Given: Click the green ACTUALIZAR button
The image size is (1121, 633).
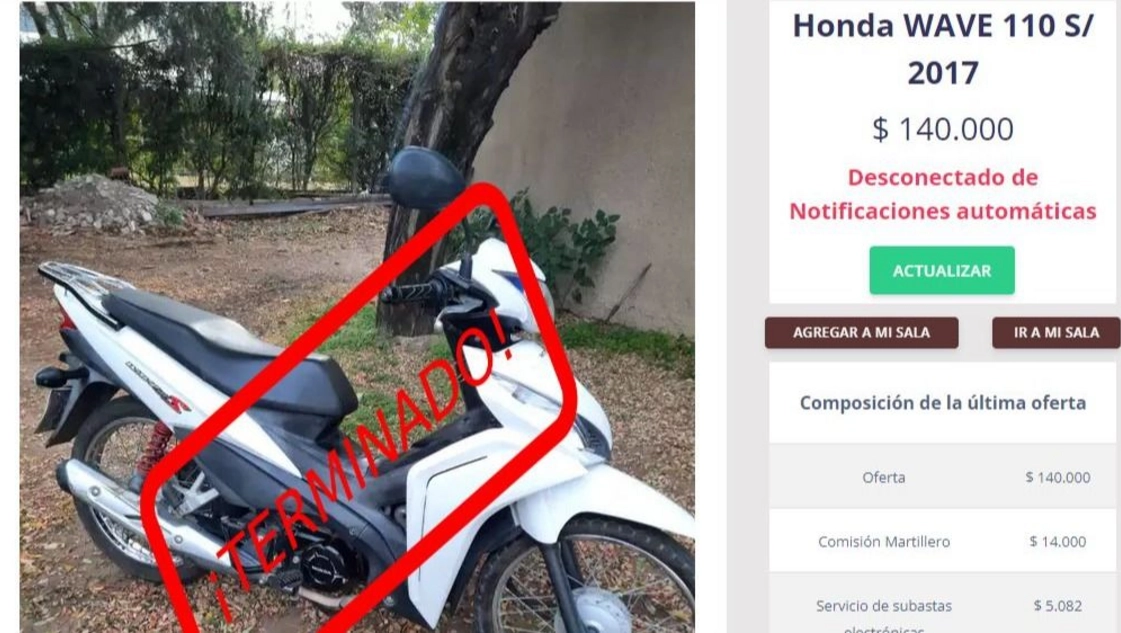Looking at the screenshot, I should point(942,270).
